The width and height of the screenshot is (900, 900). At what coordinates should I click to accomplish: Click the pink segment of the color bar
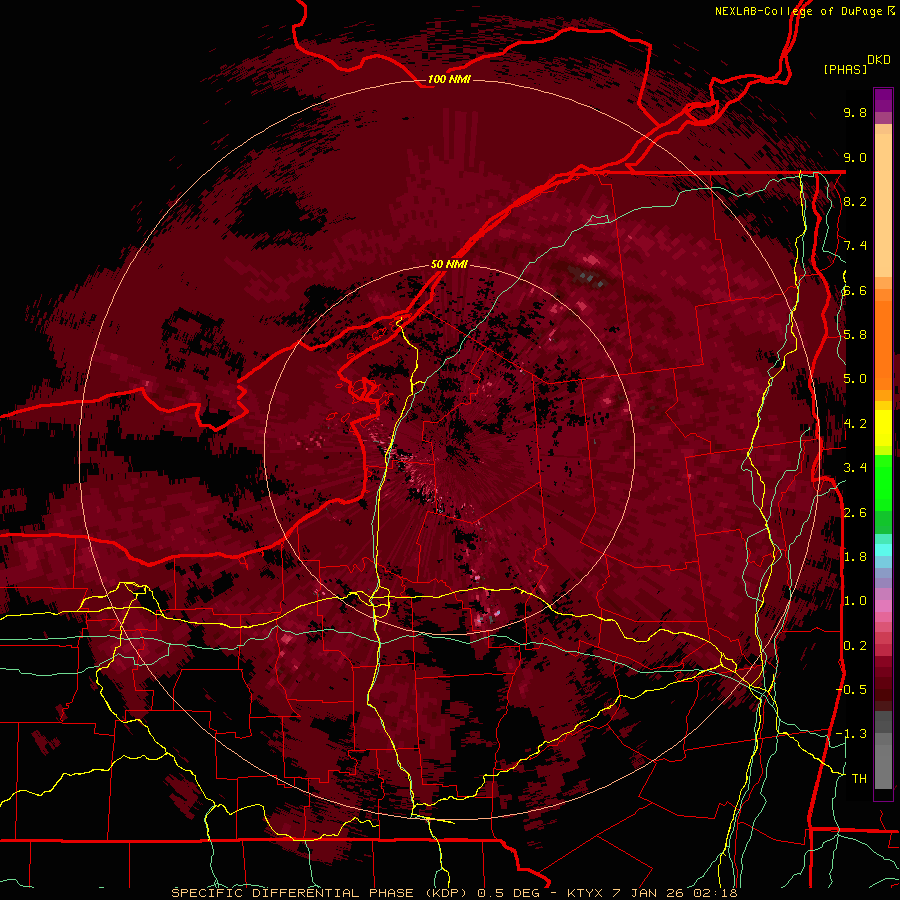click(x=883, y=605)
